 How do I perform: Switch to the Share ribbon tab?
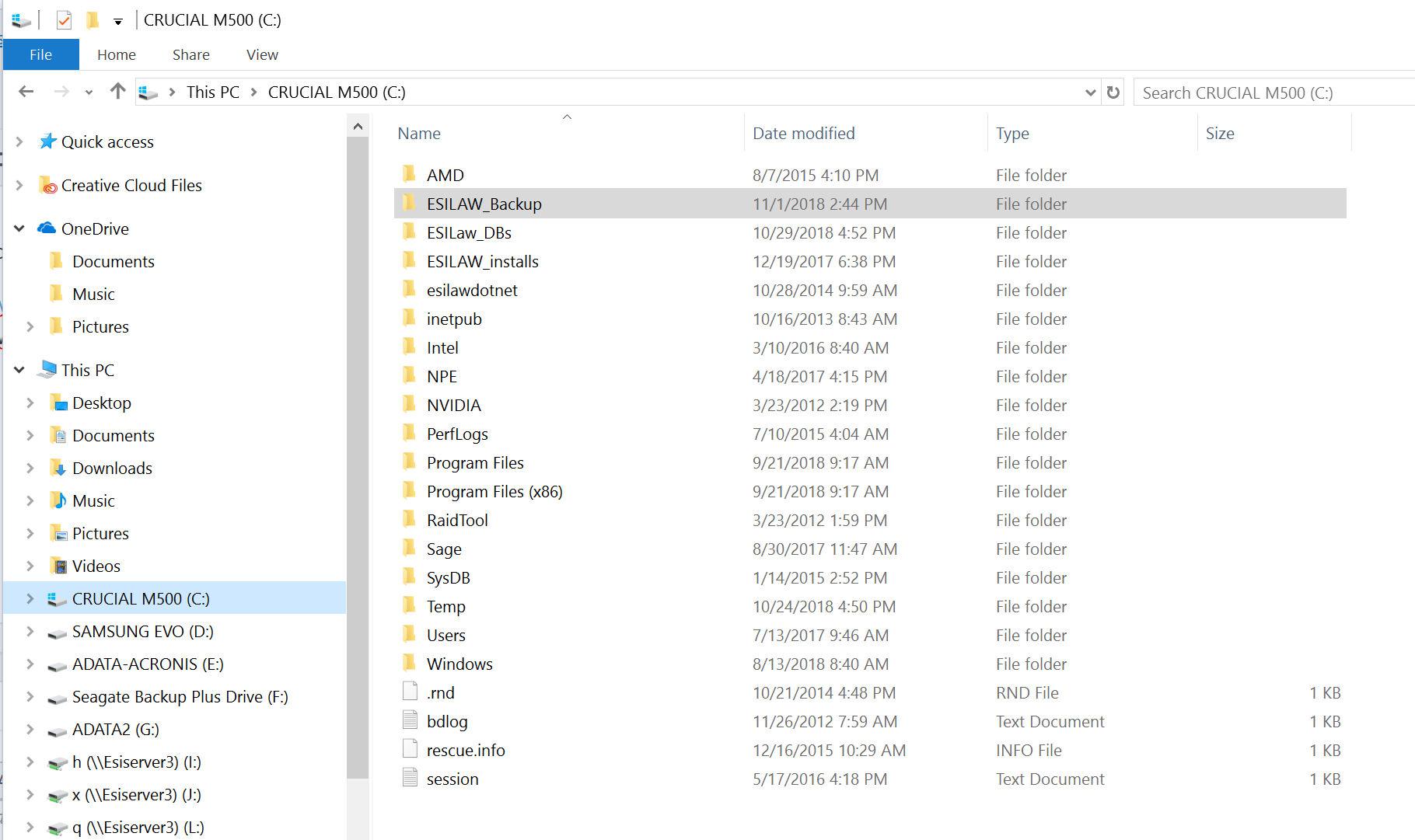191,54
